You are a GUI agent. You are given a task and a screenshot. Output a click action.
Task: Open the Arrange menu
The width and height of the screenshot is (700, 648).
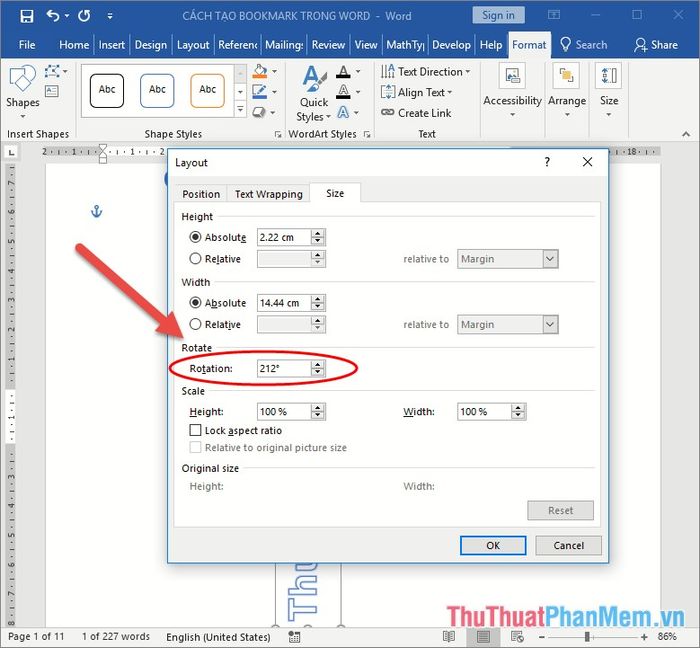coord(567,91)
